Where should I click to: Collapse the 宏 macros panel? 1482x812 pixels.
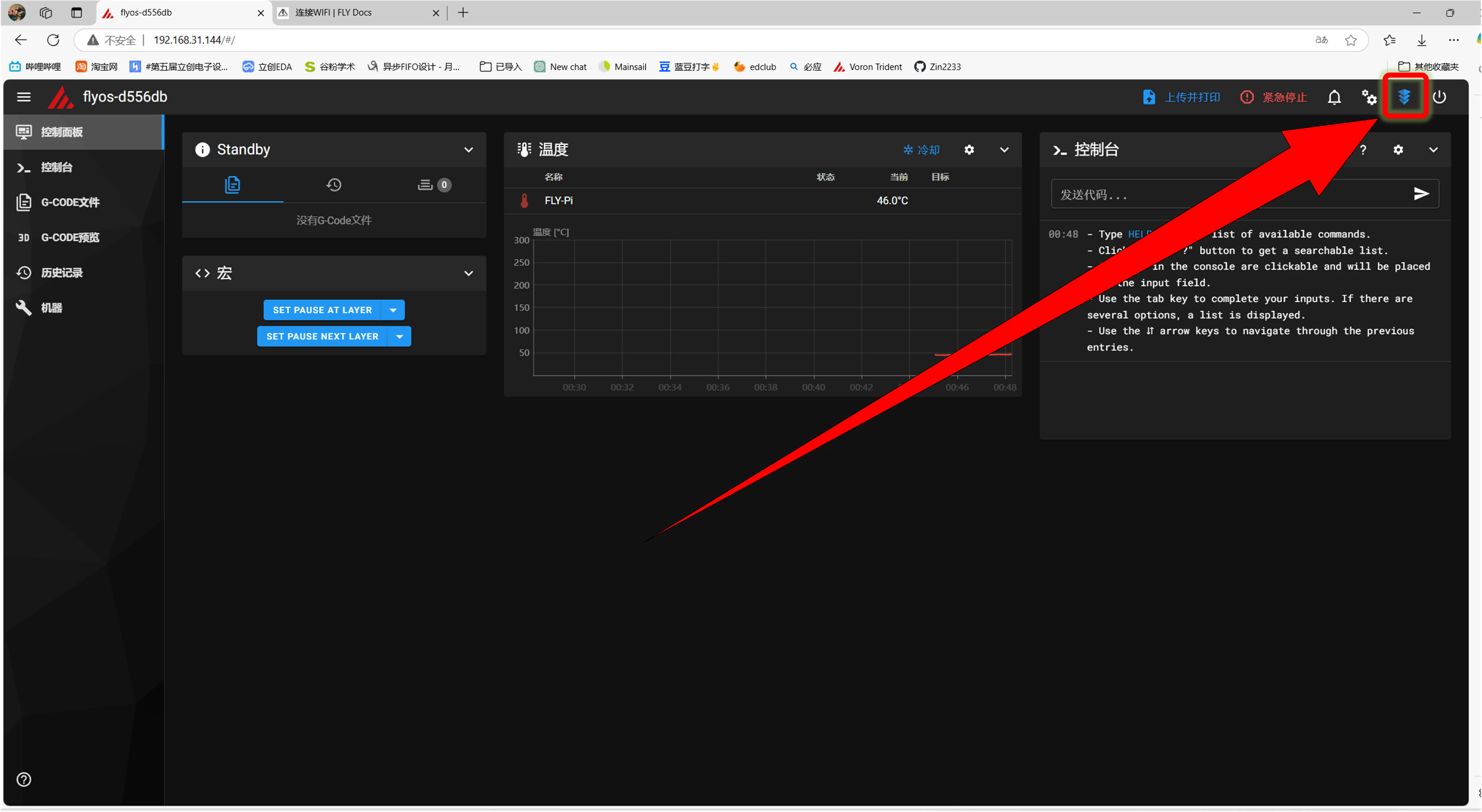[x=468, y=274]
